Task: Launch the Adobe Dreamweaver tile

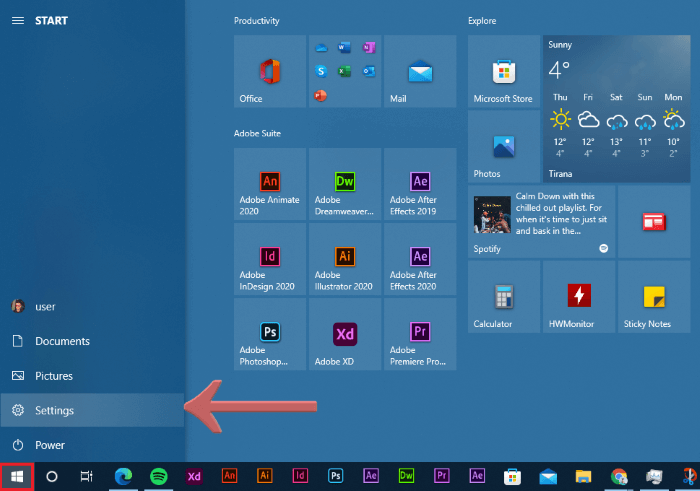Action: pyautogui.click(x=345, y=184)
